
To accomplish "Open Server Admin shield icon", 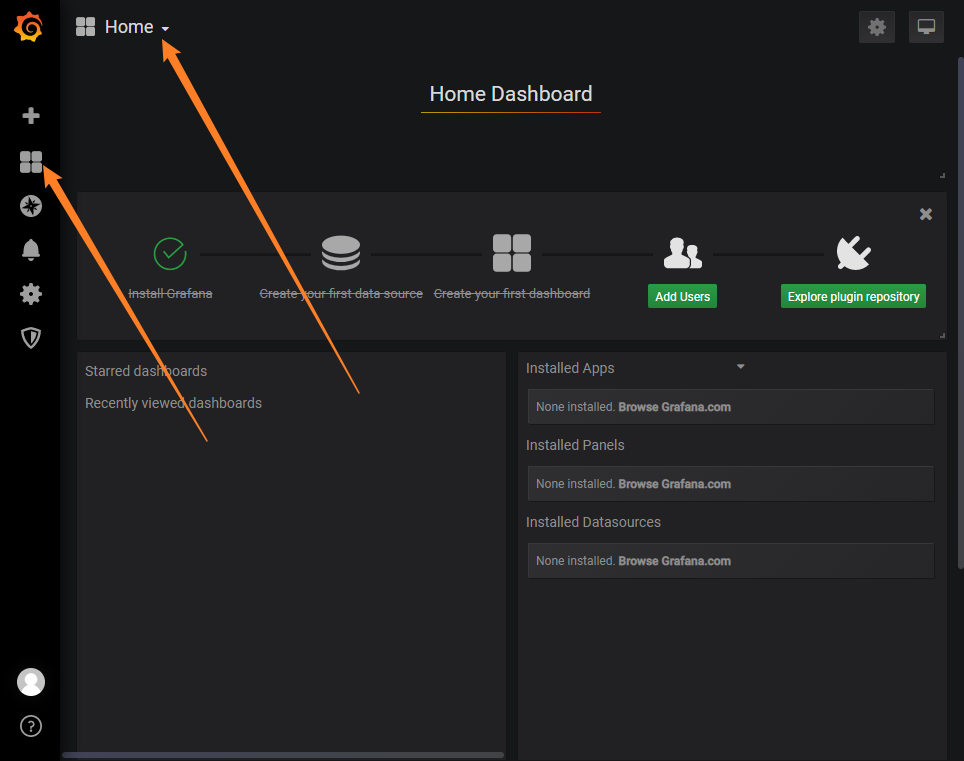I will [31, 338].
